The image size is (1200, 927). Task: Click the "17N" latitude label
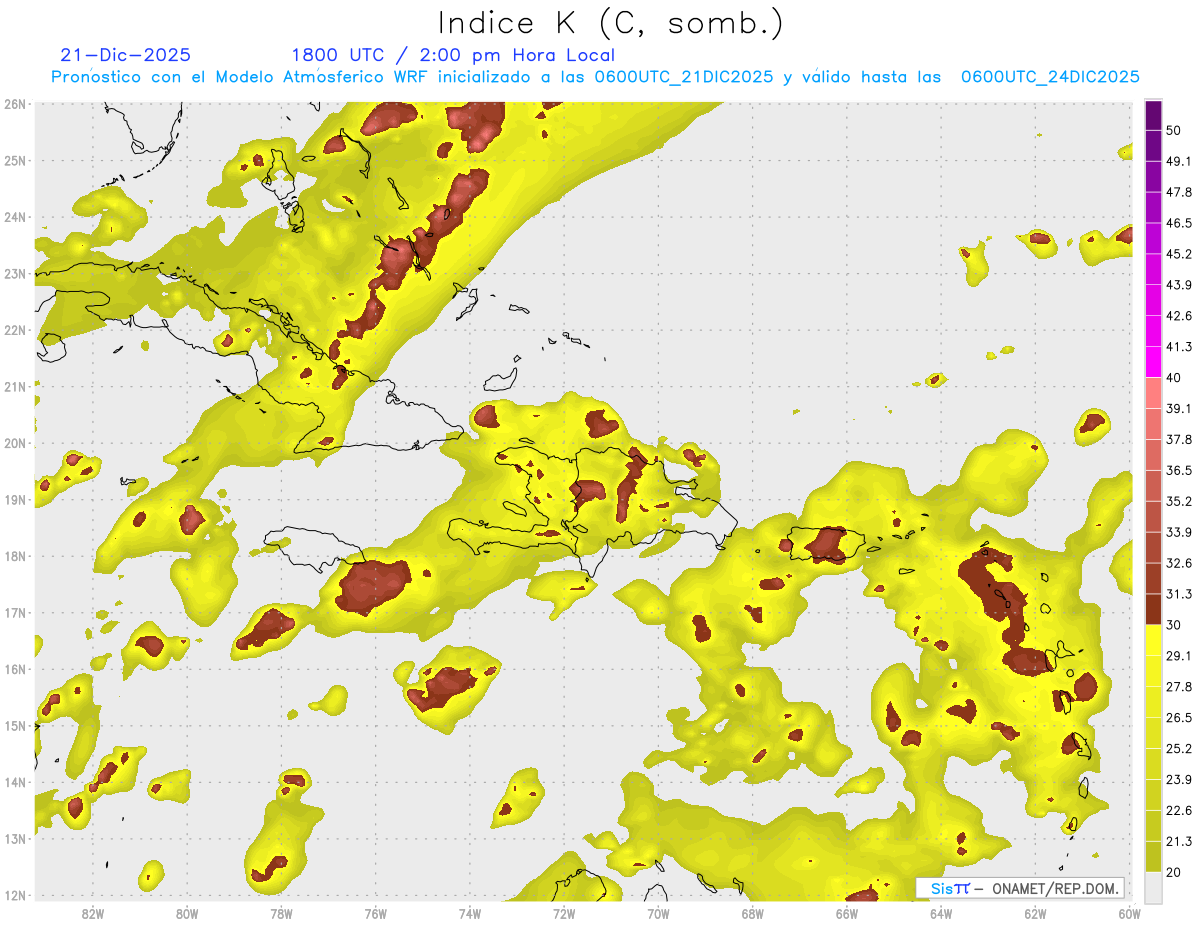[15, 612]
